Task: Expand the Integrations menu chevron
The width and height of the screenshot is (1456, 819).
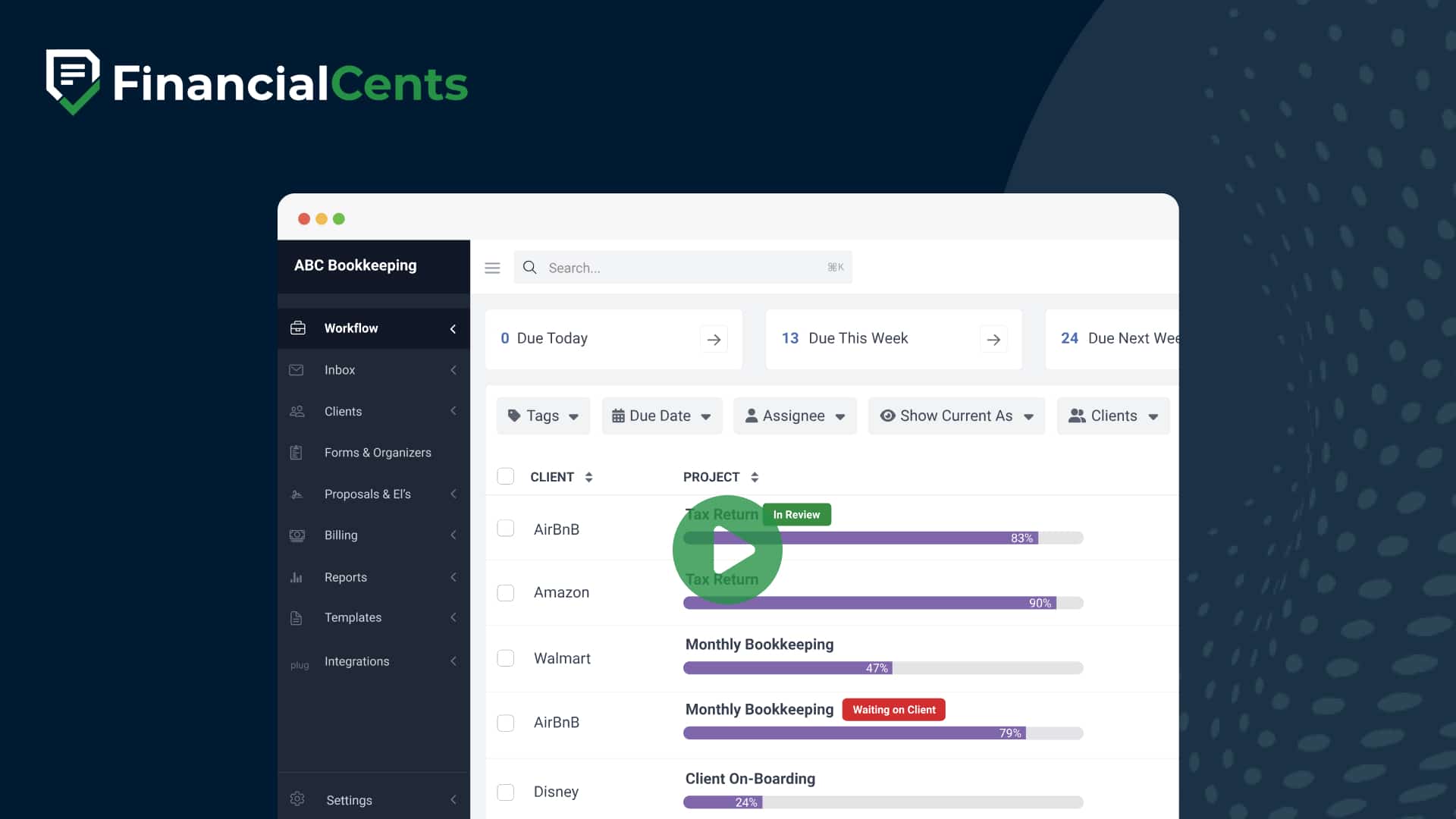Action: (x=453, y=661)
